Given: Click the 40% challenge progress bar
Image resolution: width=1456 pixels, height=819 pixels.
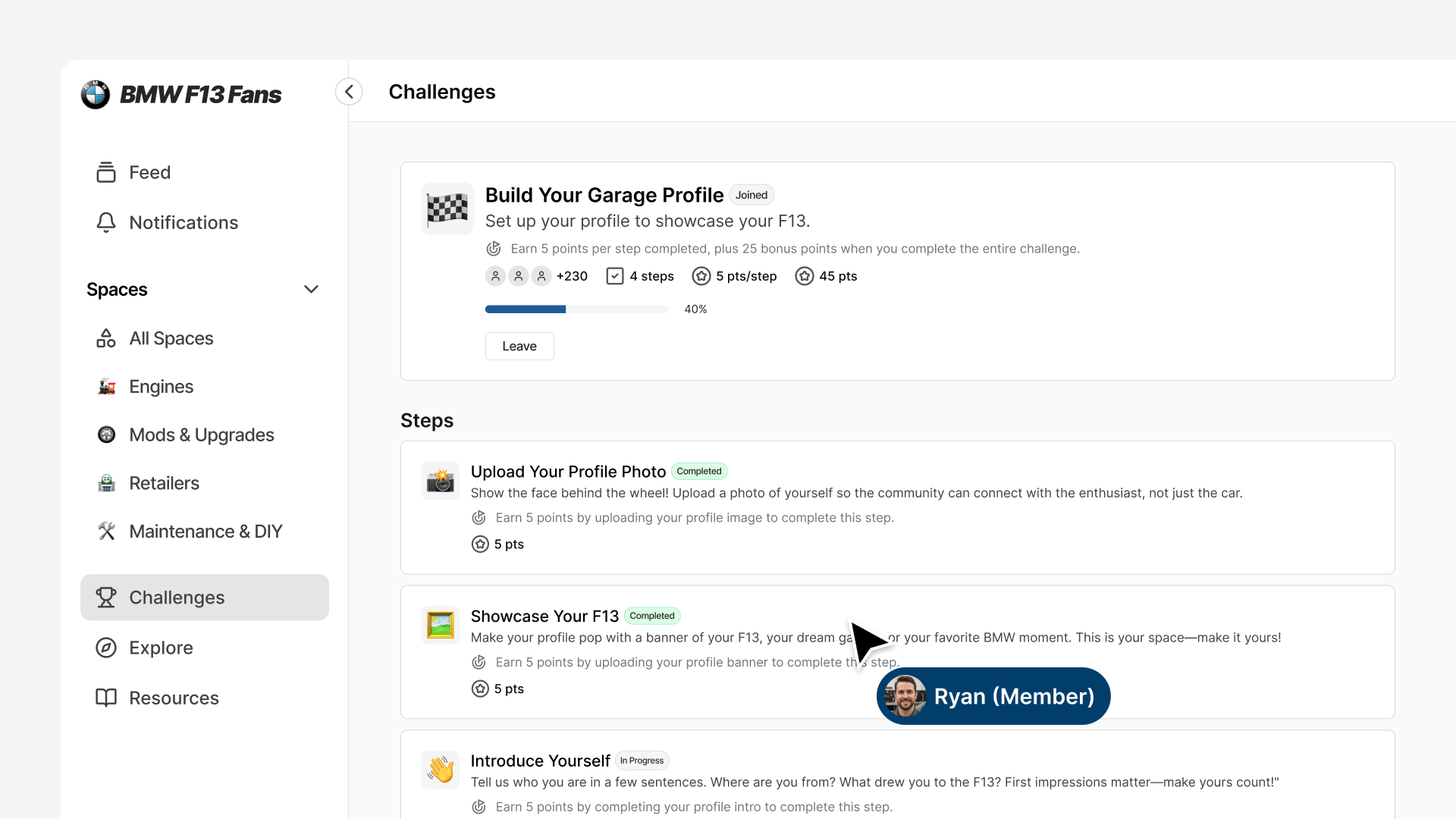Looking at the screenshot, I should pyautogui.click(x=576, y=309).
